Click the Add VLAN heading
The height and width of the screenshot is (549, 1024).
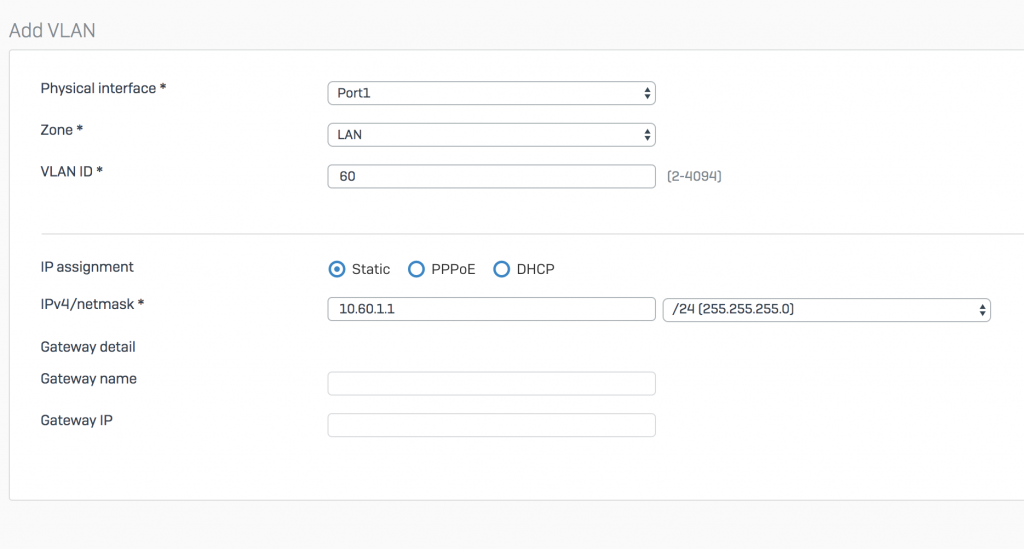(52, 31)
